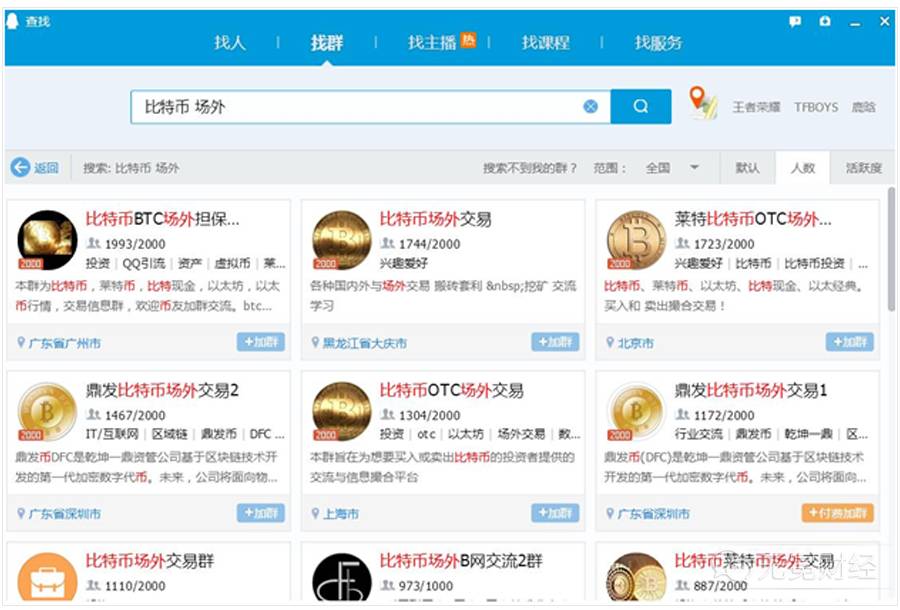This screenshot has width=900, height=610.
Task: Join the 比特币场外交易 group with 加群
Action: [x=555, y=342]
